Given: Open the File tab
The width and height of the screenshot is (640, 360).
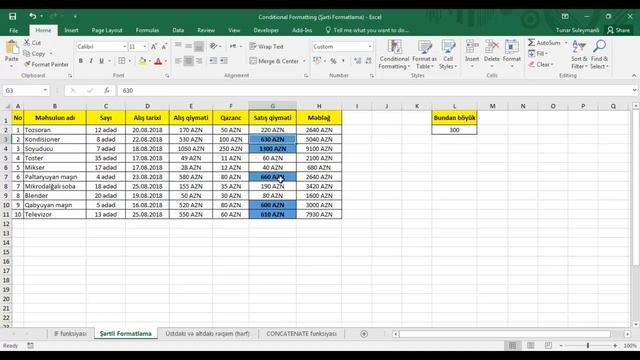Looking at the screenshot, I should 13,30.
